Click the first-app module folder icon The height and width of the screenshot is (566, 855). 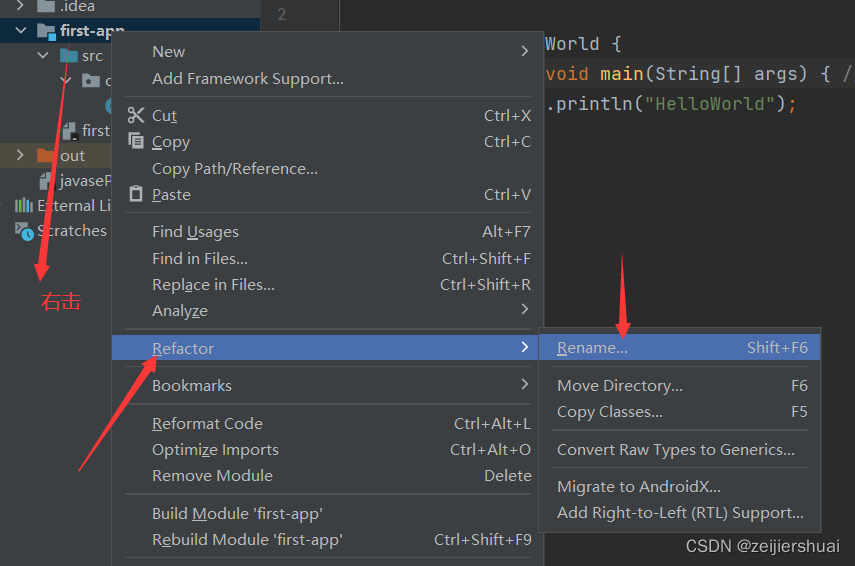pyautogui.click(x=46, y=32)
